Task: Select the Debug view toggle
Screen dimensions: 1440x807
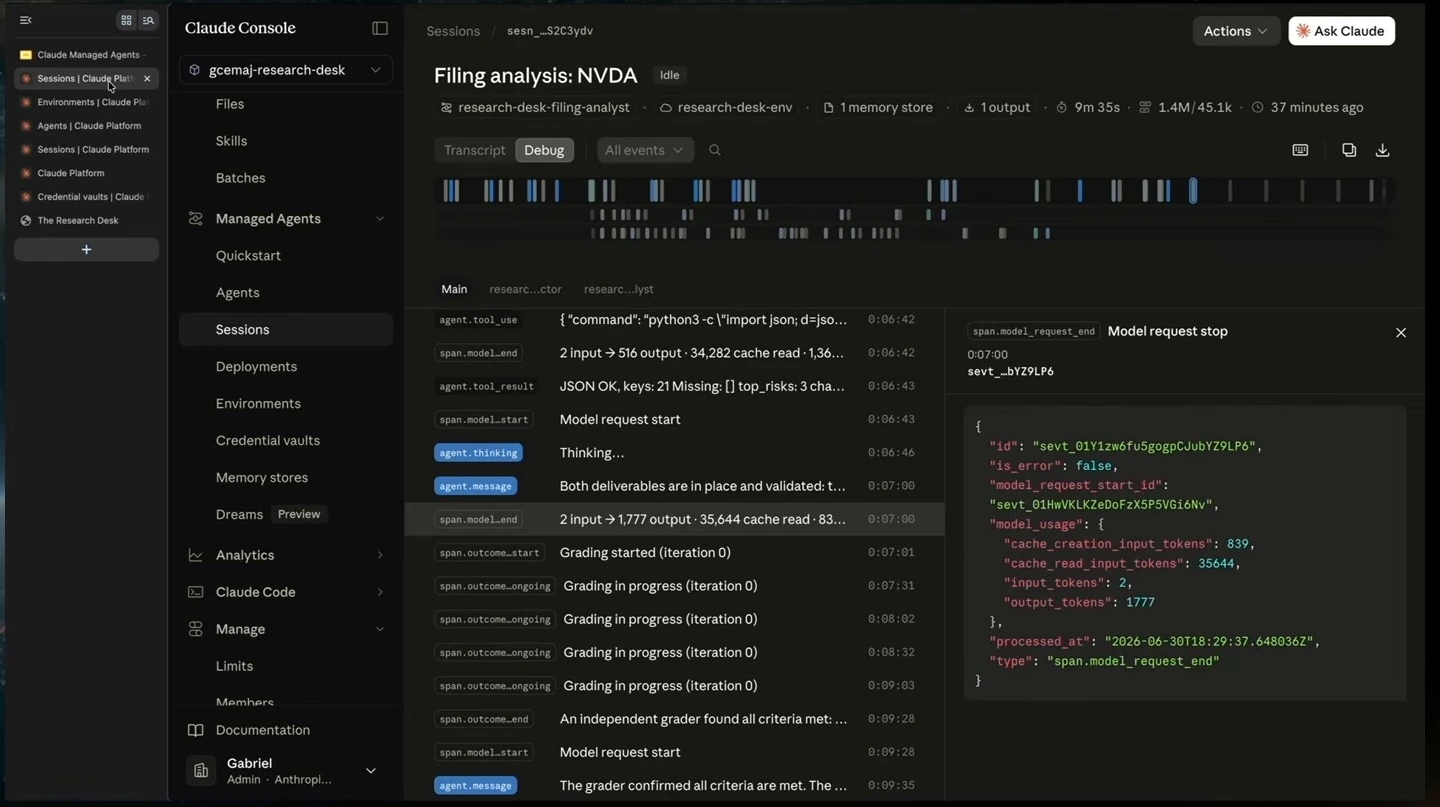Action: click(544, 150)
